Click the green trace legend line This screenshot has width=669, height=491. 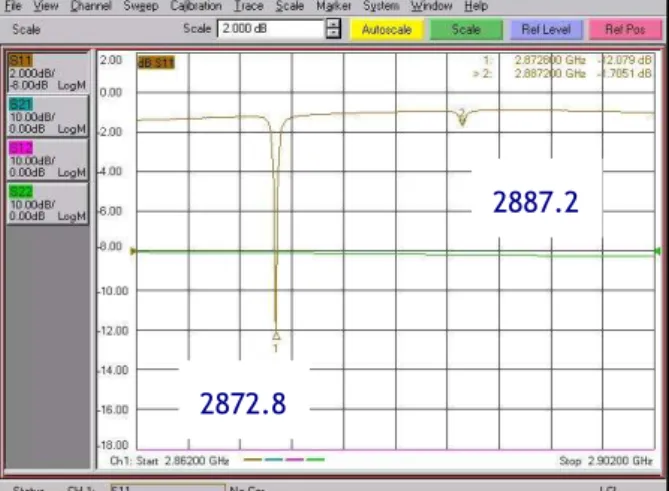315,459
